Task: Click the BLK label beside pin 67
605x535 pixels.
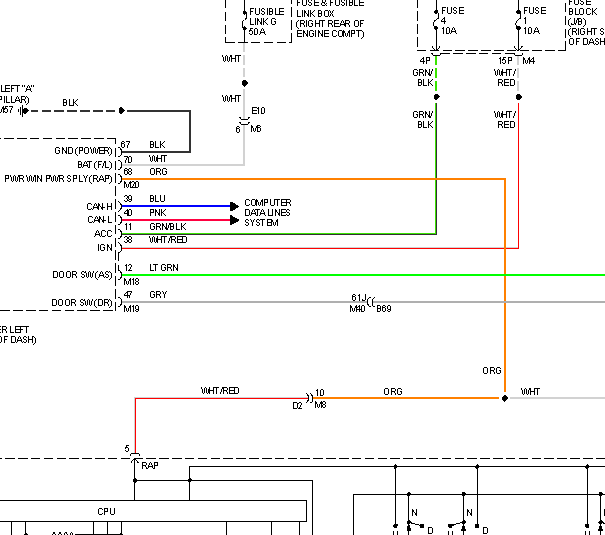Action: [157, 145]
